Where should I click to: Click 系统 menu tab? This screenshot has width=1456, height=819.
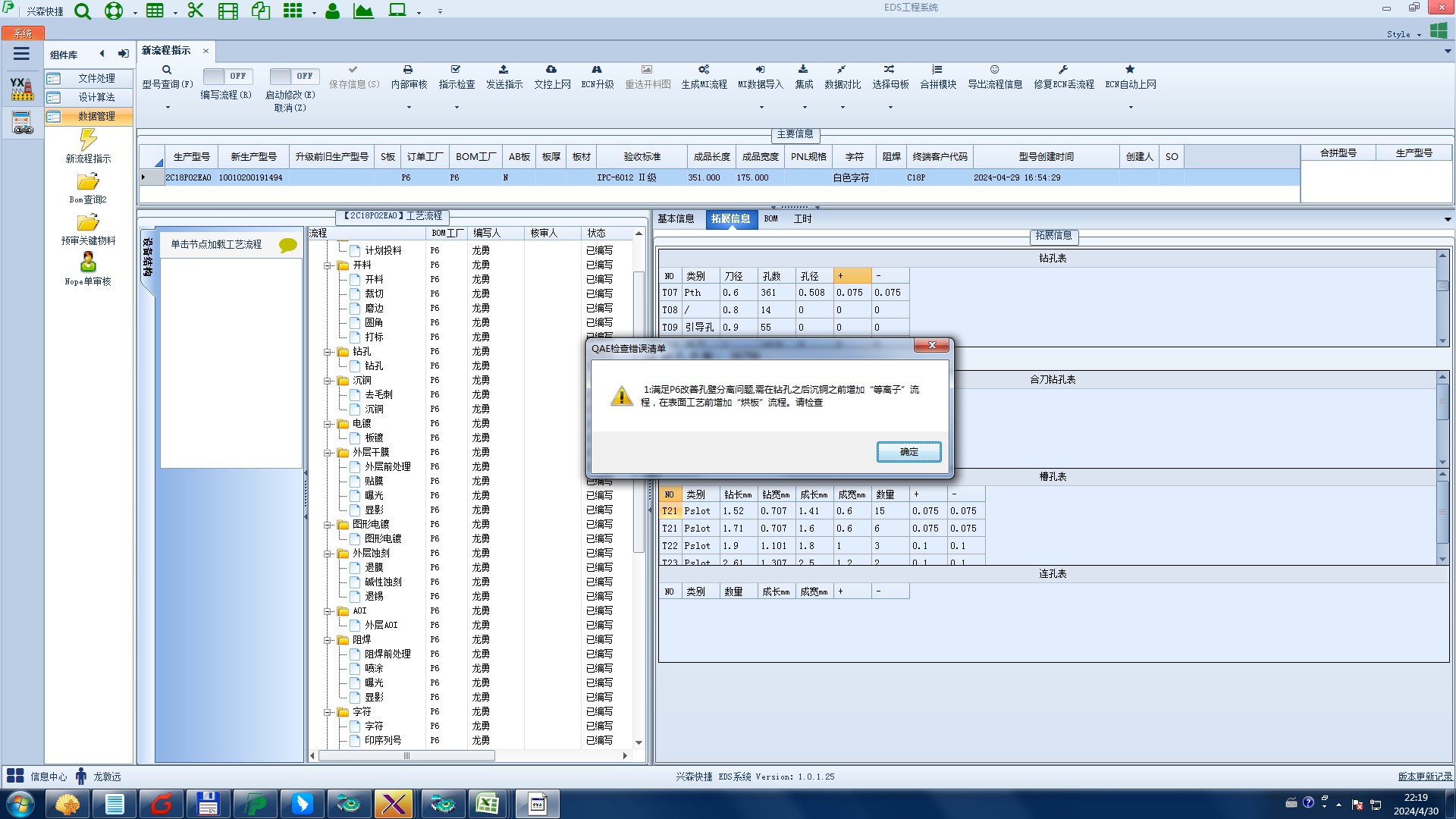tap(23, 33)
